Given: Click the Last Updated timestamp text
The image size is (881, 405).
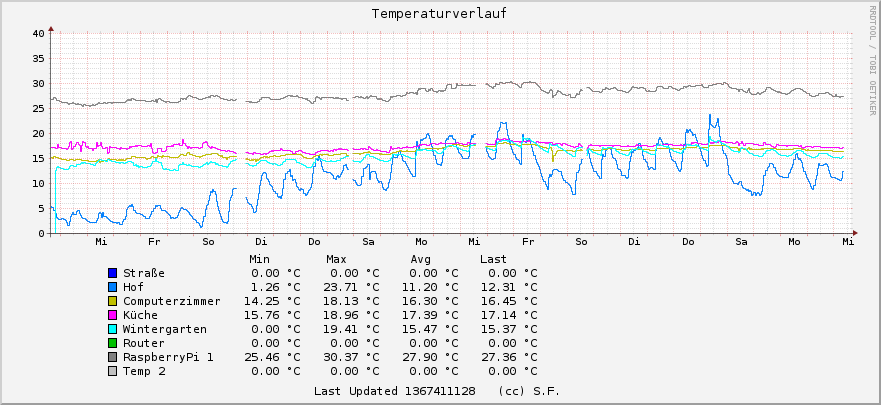Looking at the screenshot, I should [x=394, y=390].
